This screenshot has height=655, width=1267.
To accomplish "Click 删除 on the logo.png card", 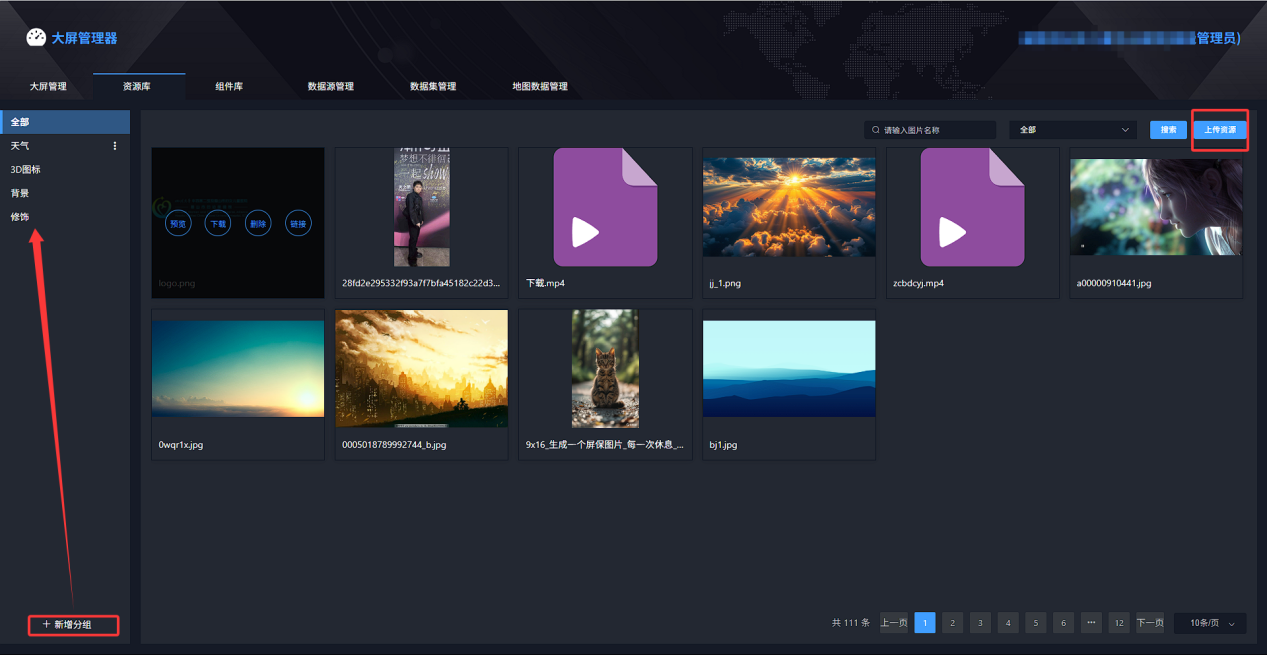I will 258,224.
